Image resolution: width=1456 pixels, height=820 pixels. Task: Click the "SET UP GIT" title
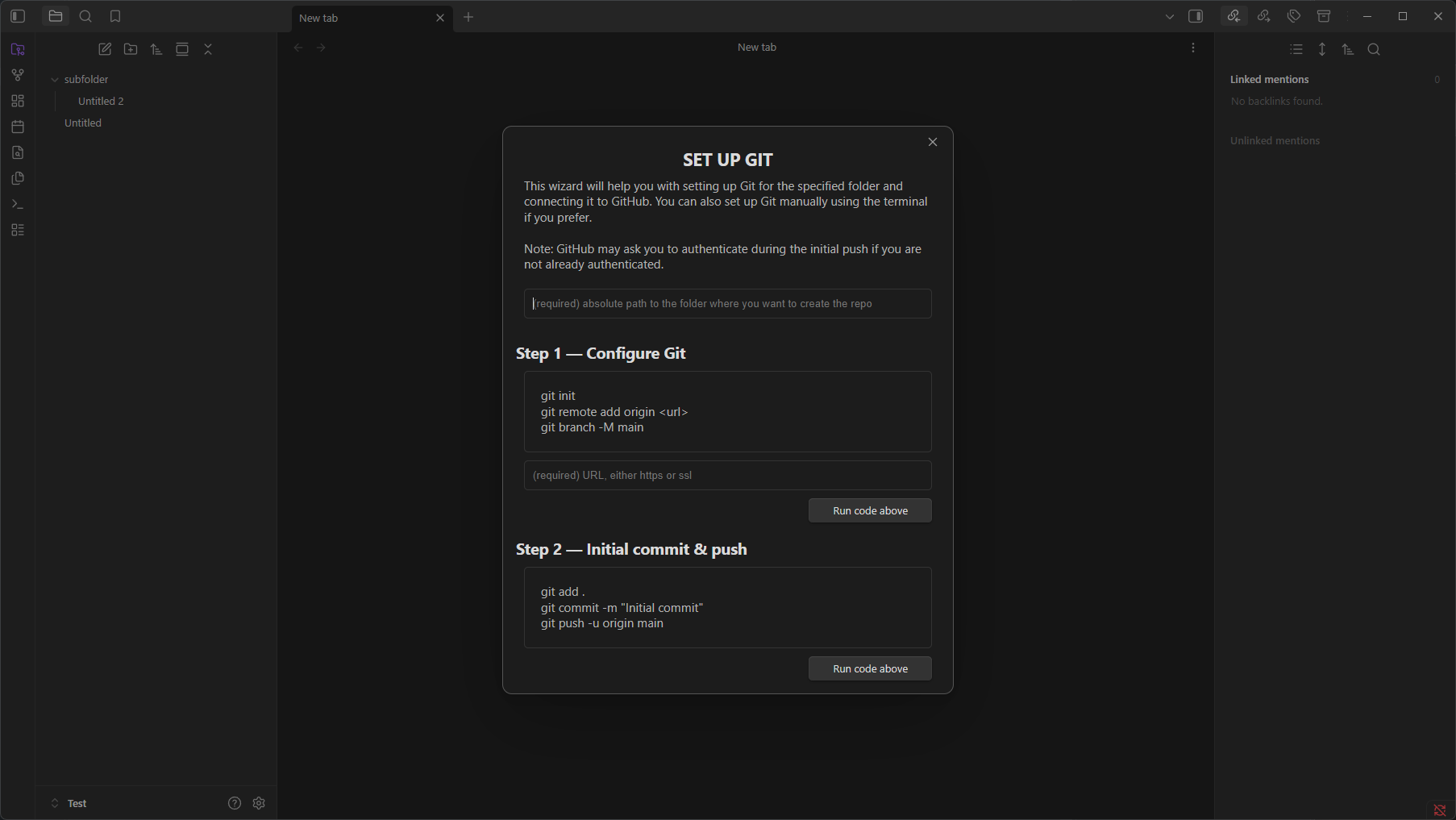728,160
